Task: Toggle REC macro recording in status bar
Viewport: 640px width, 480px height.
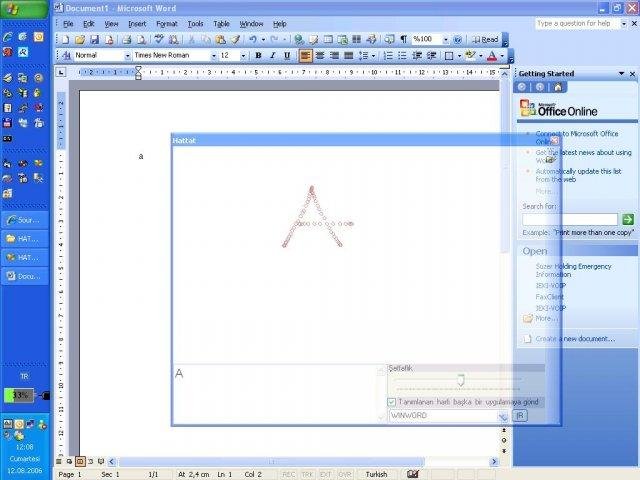Action: (x=289, y=474)
